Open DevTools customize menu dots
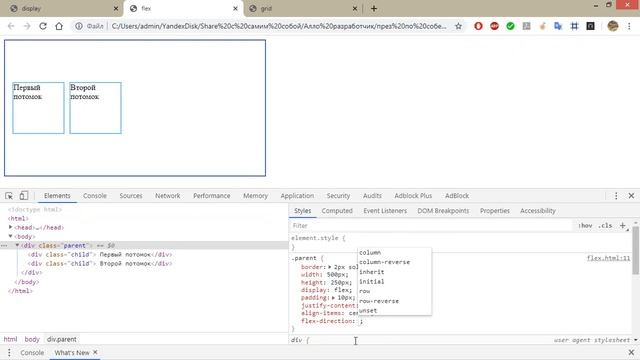 click(x=616, y=196)
